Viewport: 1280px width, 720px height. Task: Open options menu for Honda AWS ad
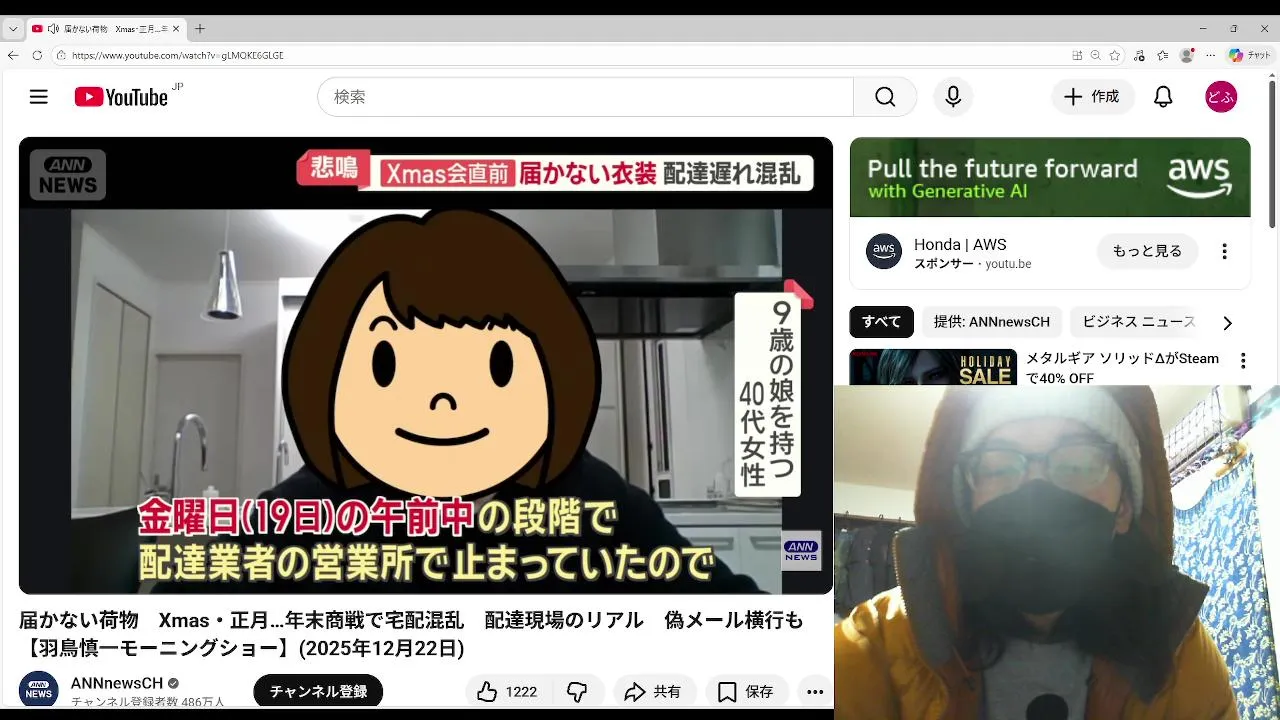coord(1224,252)
